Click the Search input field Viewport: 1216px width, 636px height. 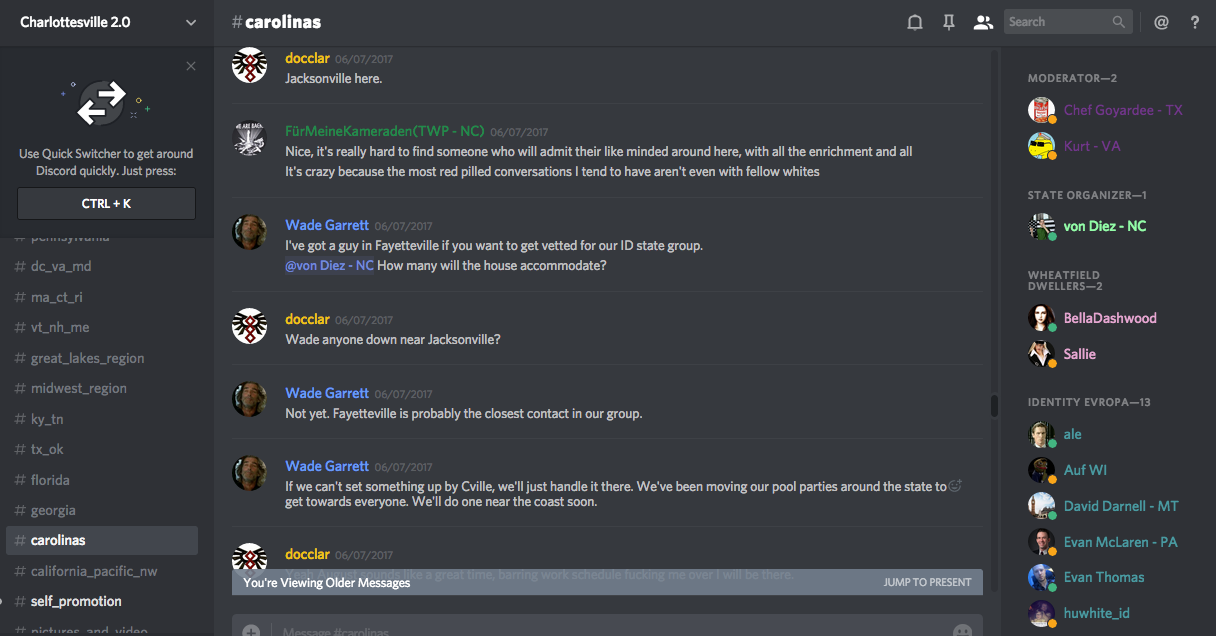click(x=1058, y=22)
